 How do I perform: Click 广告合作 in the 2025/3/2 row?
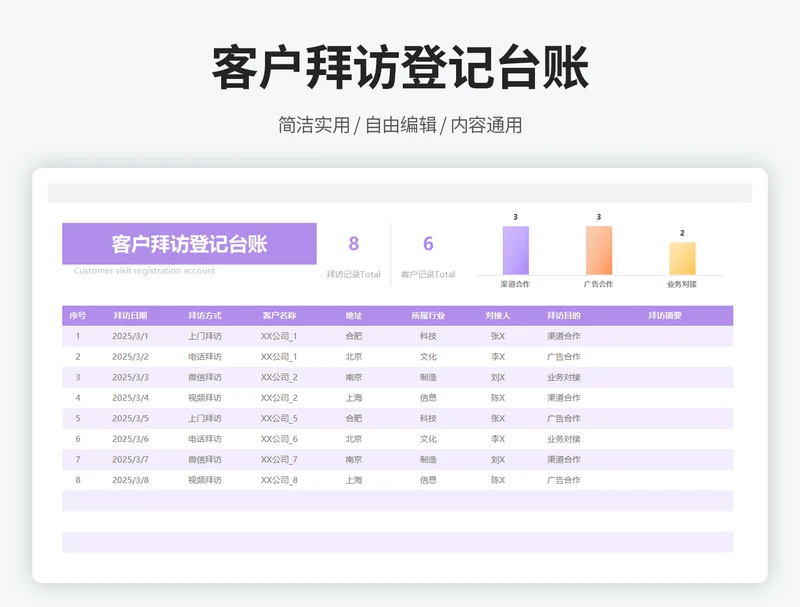tap(564, 357)
